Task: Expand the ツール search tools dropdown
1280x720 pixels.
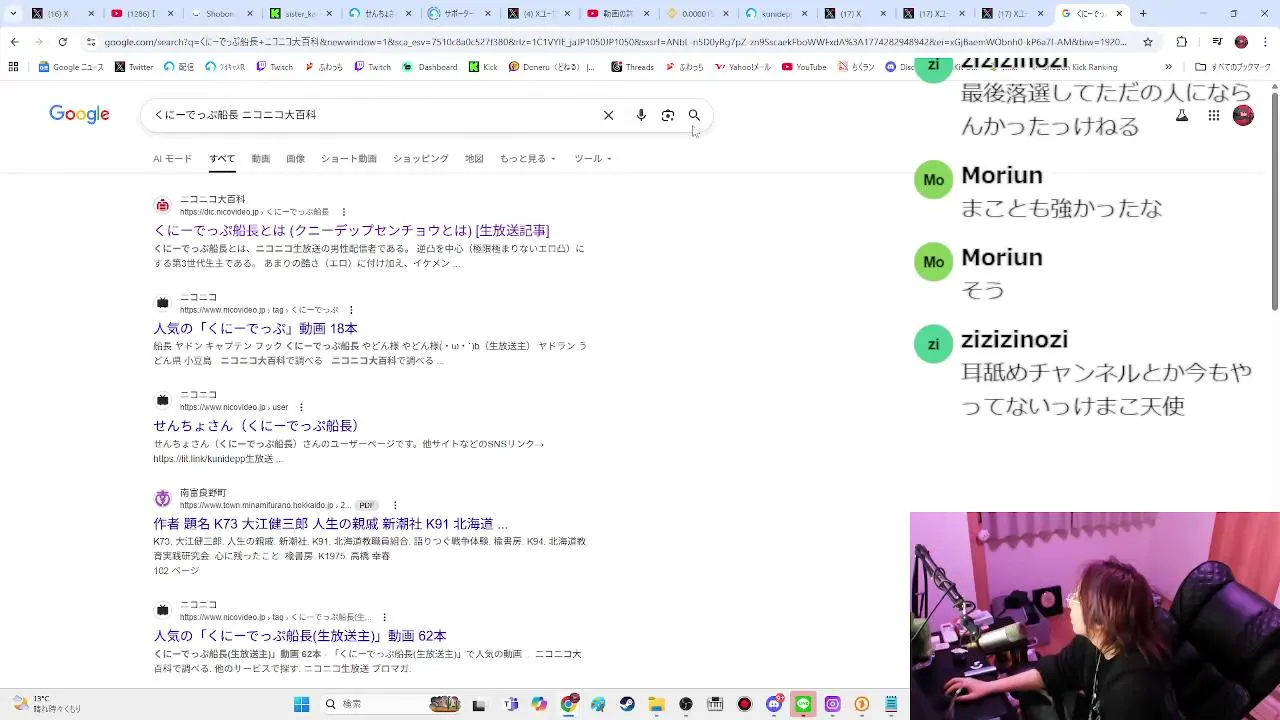Action: tap(593, 158)
